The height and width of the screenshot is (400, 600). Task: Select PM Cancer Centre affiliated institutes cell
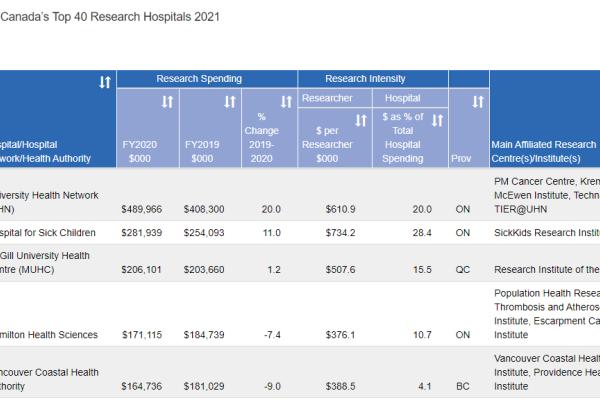click(547, 195)
